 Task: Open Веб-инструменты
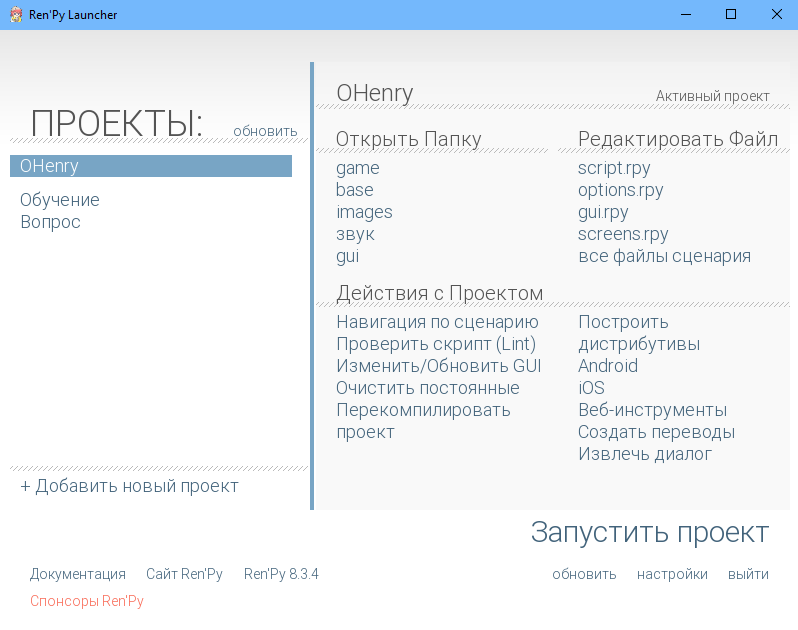pyautogui.click(x=652, y=410)
